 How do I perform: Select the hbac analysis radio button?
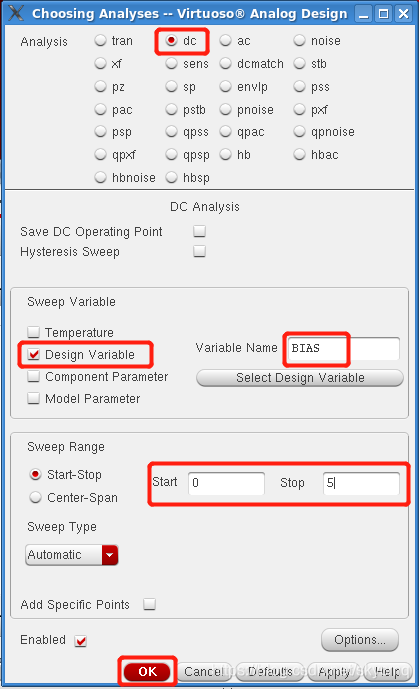[x=299, y=154]
